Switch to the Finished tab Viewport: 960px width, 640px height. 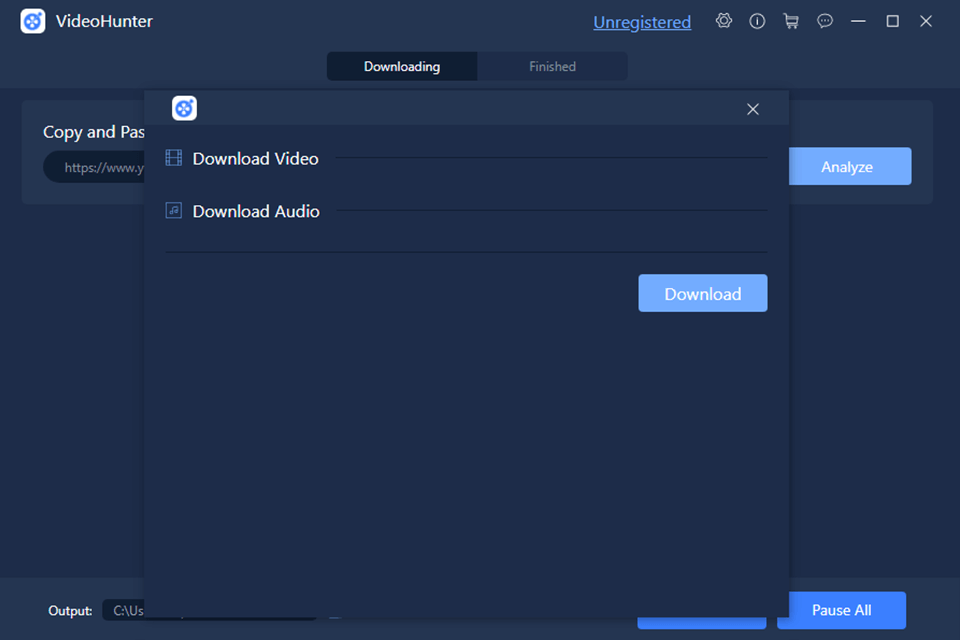552,66
